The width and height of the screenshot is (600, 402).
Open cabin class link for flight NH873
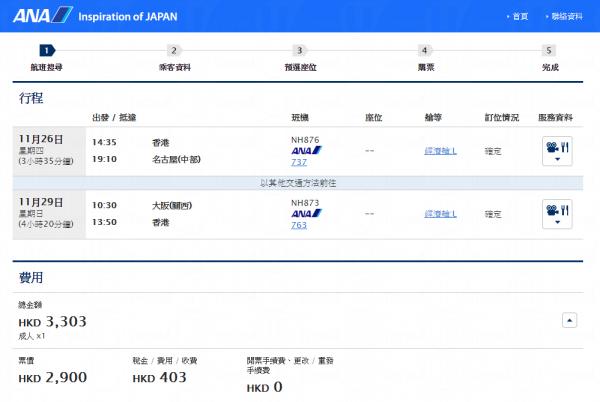440,214
